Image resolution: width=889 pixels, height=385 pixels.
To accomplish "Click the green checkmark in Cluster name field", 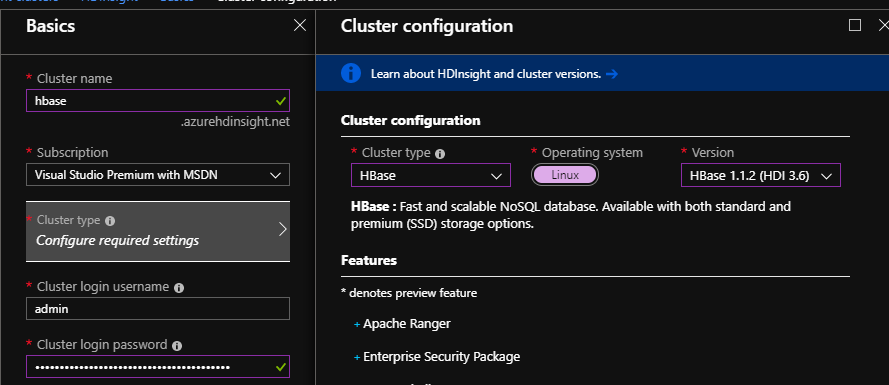I will point(280,101).
